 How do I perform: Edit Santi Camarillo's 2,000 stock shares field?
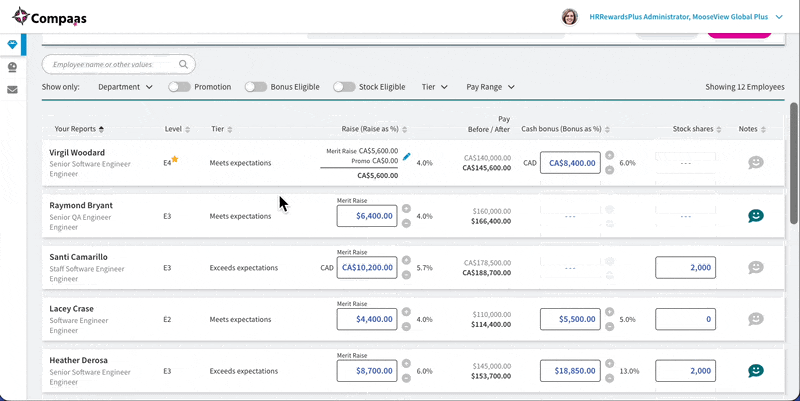(685, 267)
